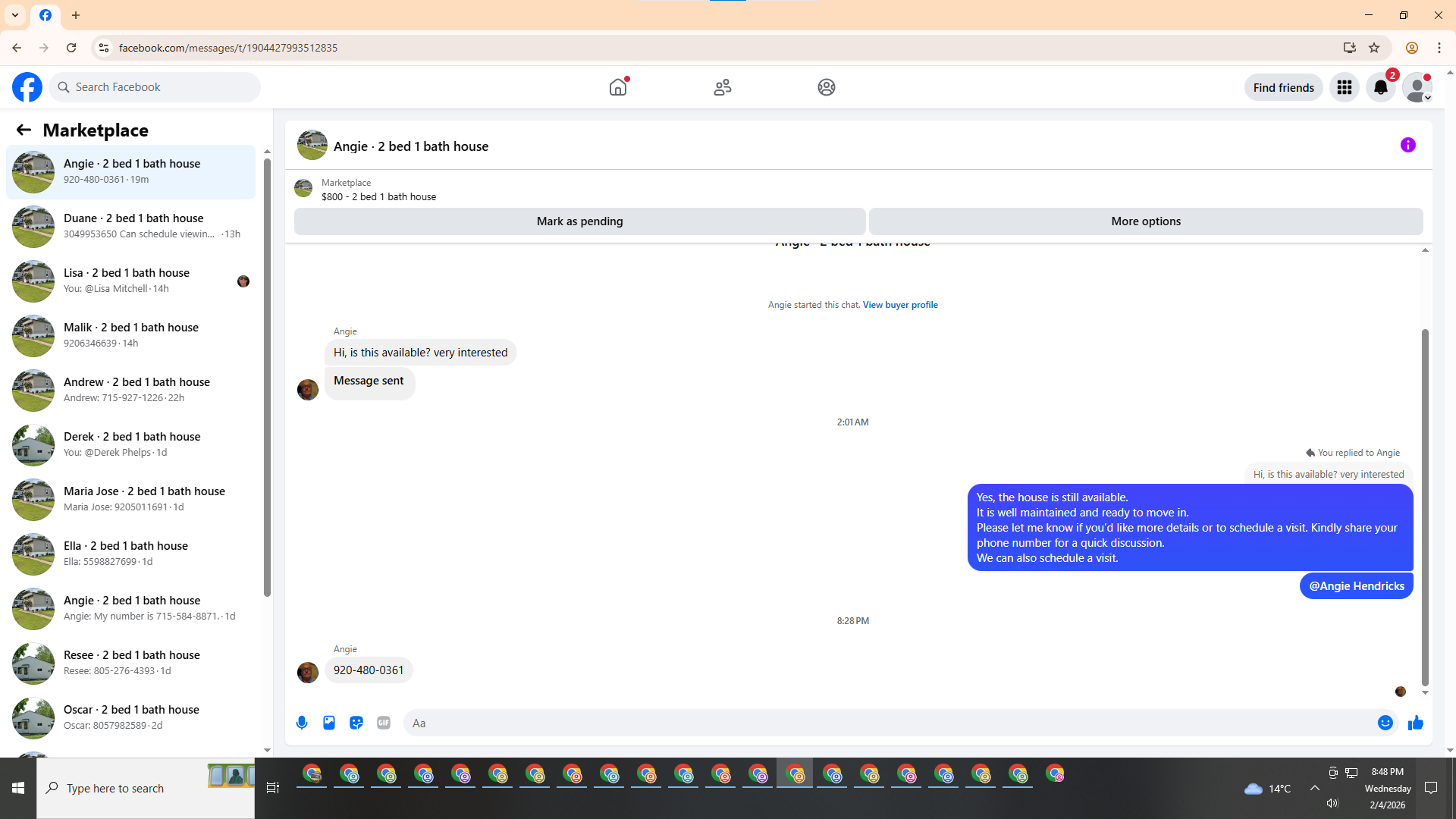The image size is (1456, 819).
Task: Open the Facebook menu grid icon
Action: coord(1344,87)
